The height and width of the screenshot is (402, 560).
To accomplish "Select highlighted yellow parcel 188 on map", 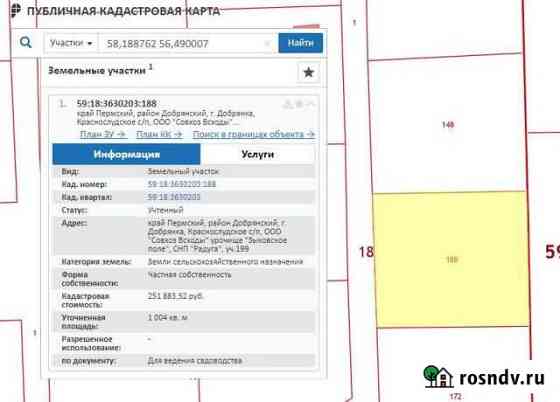I will (451, 260).
